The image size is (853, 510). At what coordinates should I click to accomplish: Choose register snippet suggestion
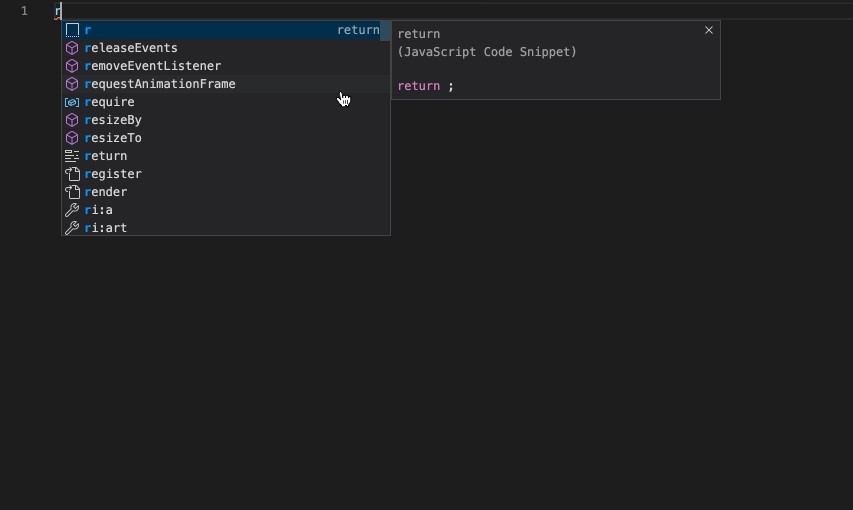pyautogui.click(x=225, y=174)
